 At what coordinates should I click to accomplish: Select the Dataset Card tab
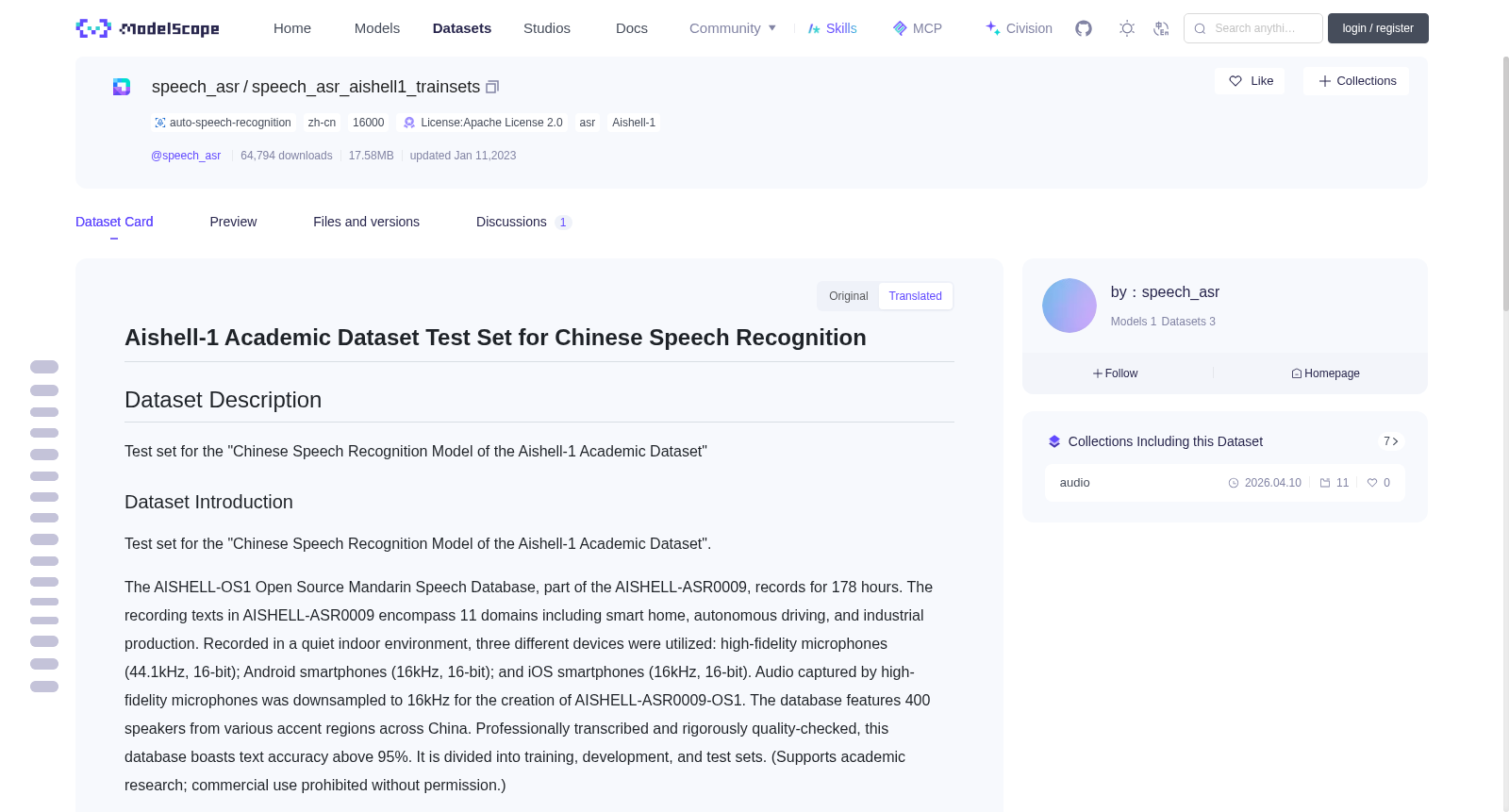tap(114, 222)
